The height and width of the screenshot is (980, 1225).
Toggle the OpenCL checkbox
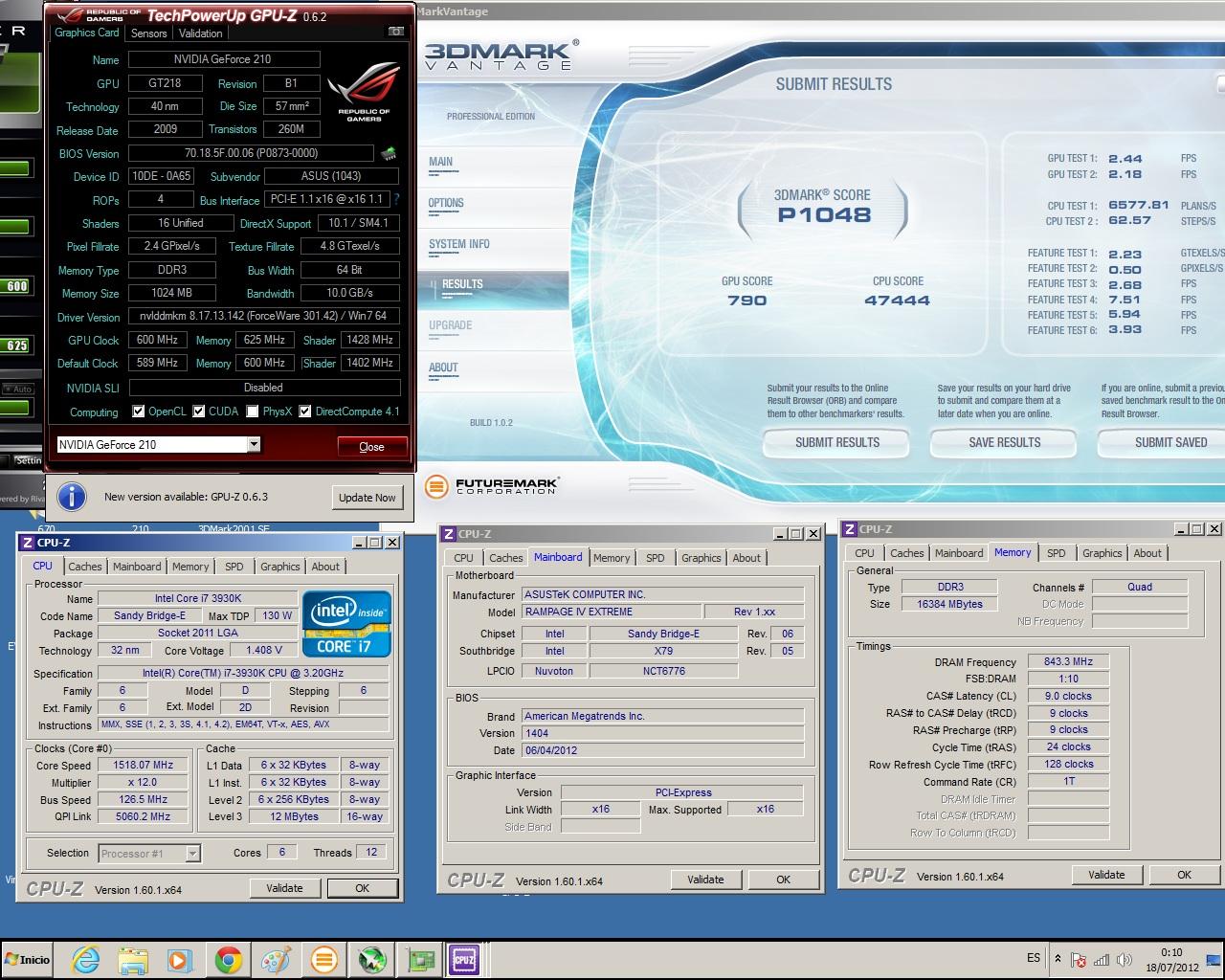(x=138, y=412)
